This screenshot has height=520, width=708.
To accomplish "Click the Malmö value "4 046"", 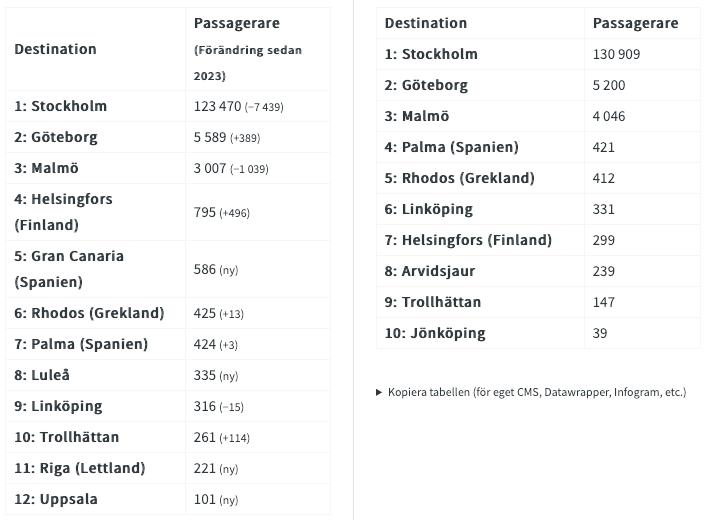I will (x=609, y=116).
